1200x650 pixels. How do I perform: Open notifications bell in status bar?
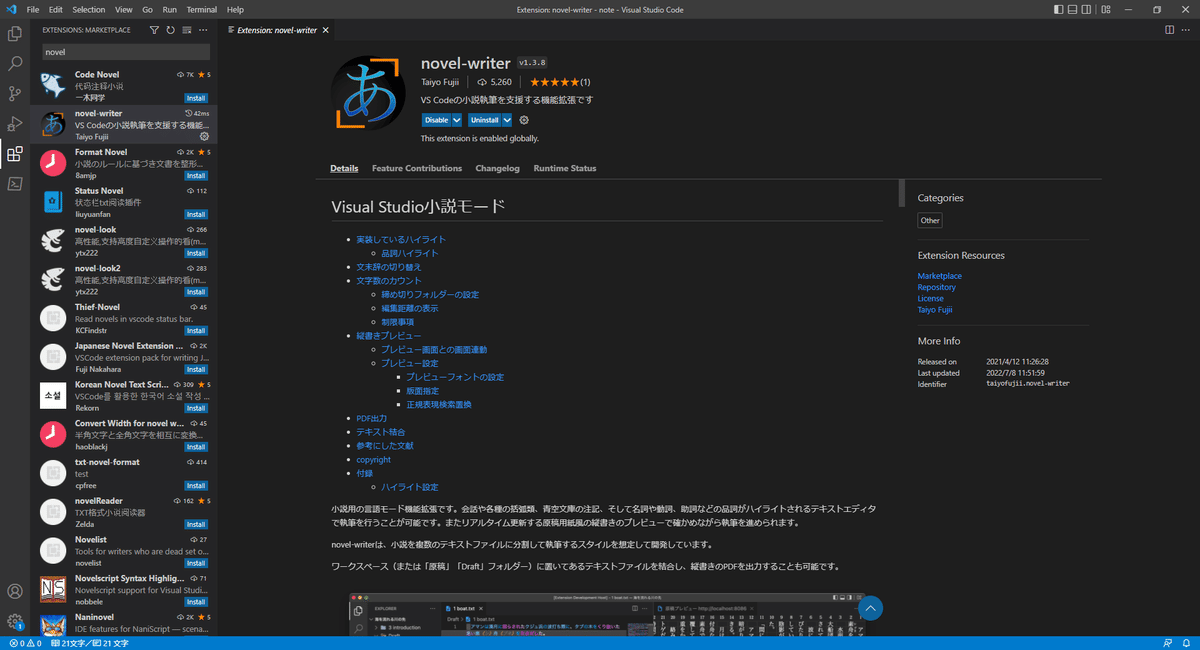click(x=1186, y=643)
